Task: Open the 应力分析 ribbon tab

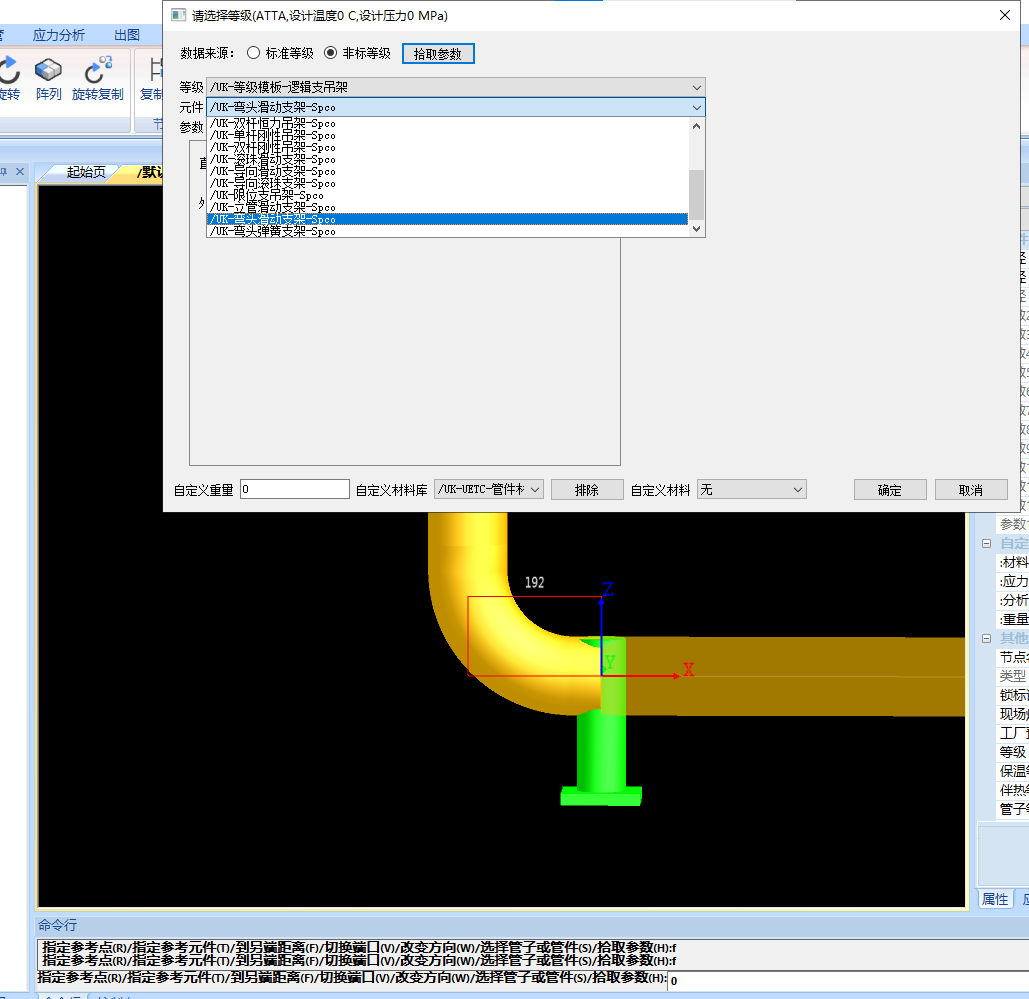Action: coord(59,35)
